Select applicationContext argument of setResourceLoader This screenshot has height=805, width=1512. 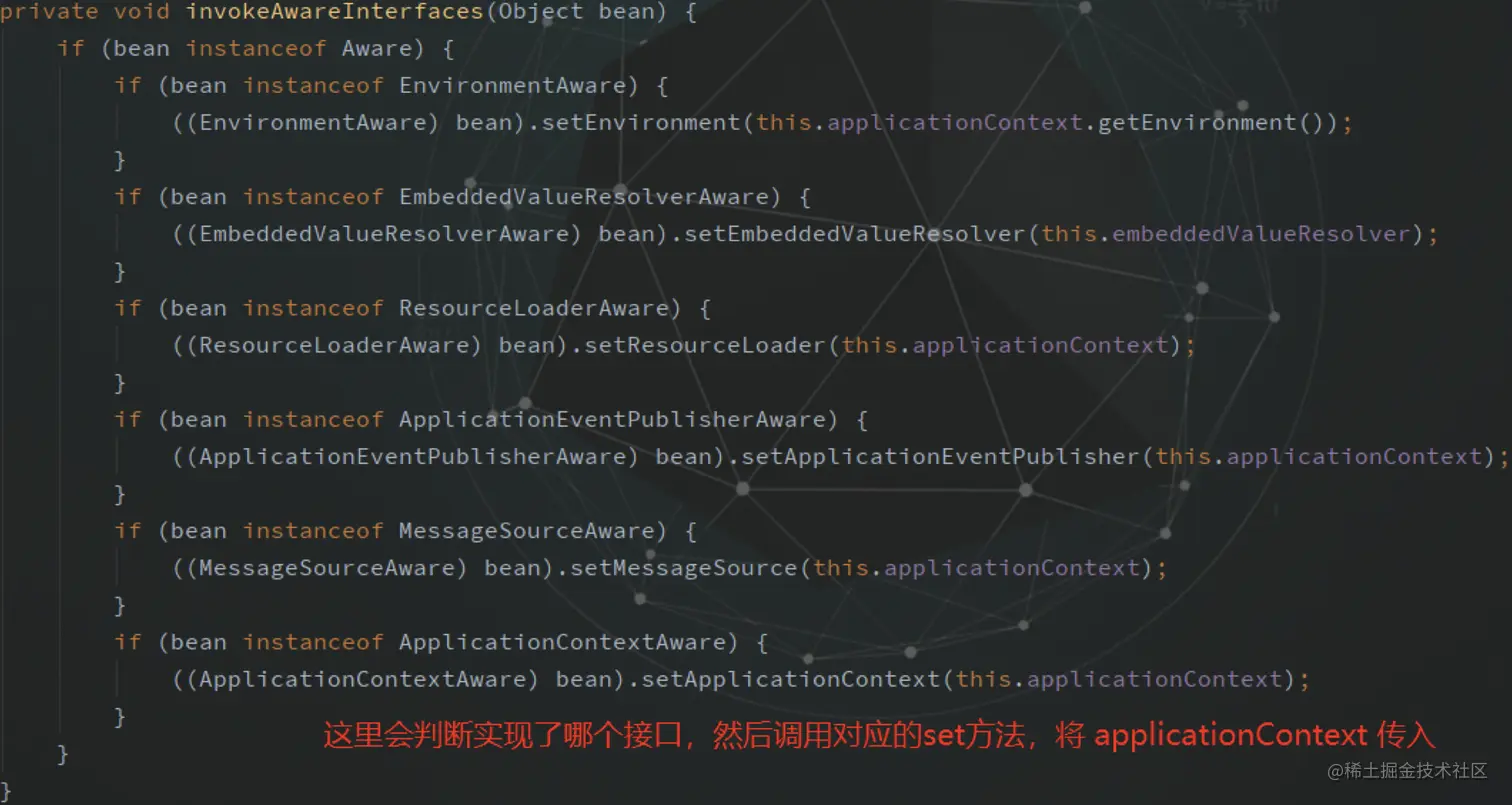tap(1040, 345)
